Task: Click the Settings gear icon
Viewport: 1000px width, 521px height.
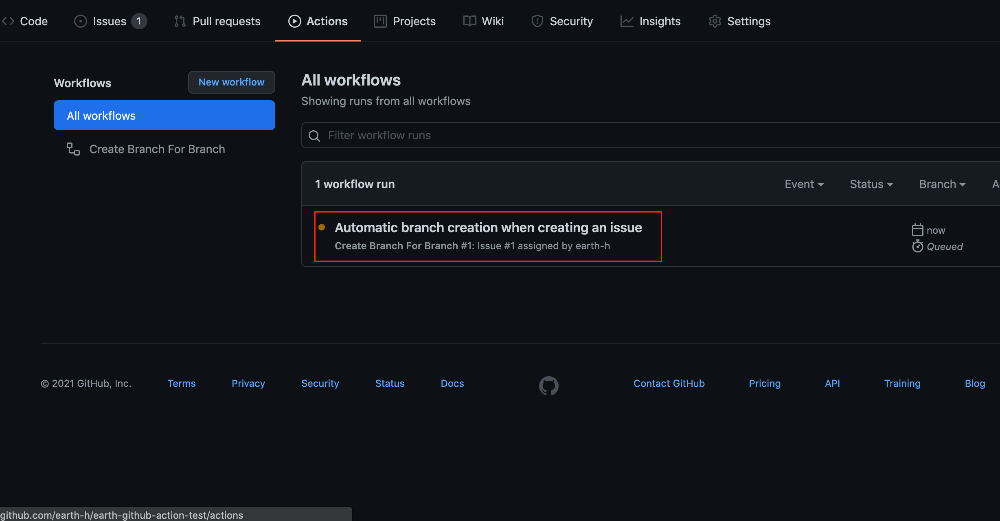Action: pos(715,21)
